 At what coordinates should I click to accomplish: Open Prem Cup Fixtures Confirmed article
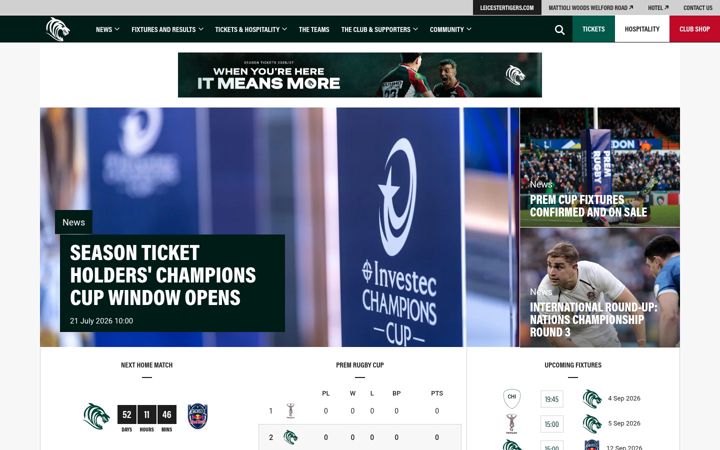(588, 206)
